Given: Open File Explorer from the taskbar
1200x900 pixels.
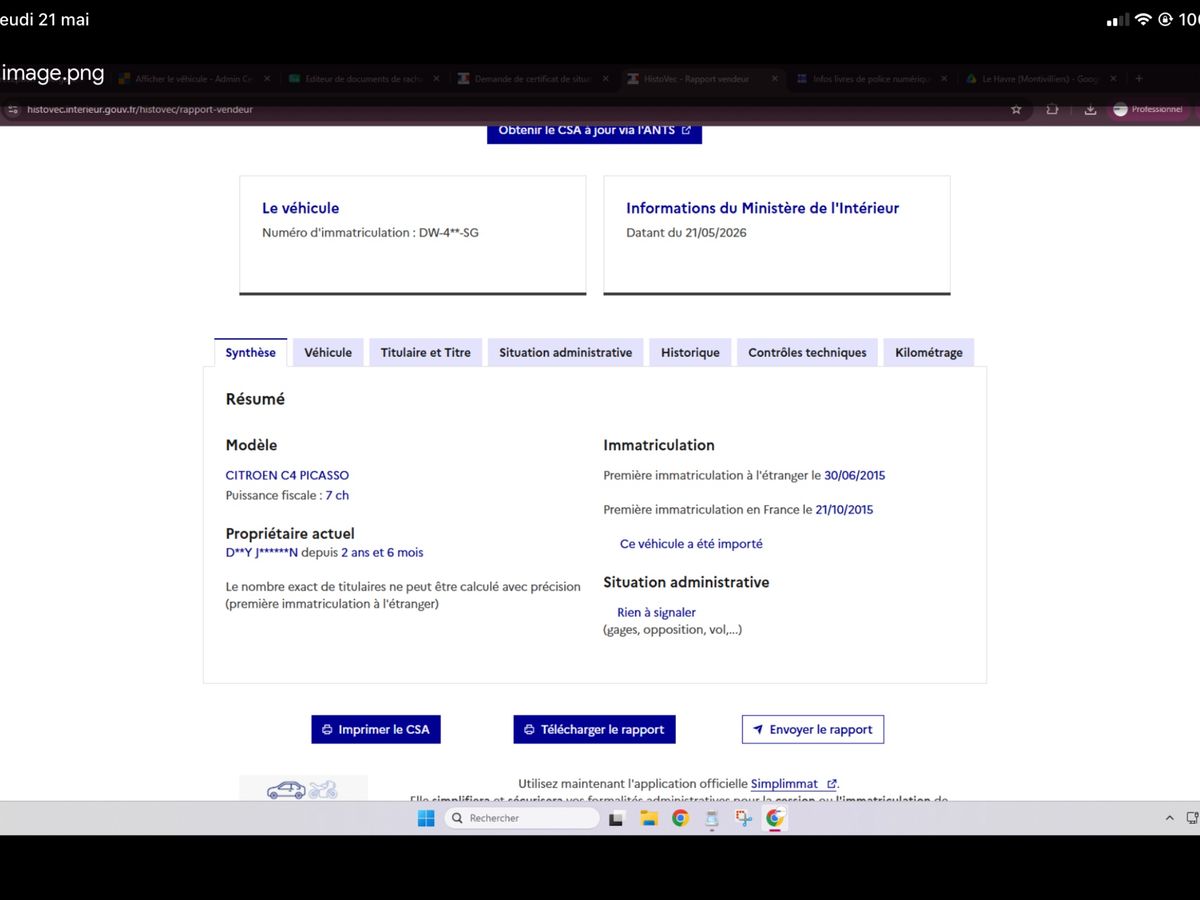Looking at the screenshot, I should 648,818.
